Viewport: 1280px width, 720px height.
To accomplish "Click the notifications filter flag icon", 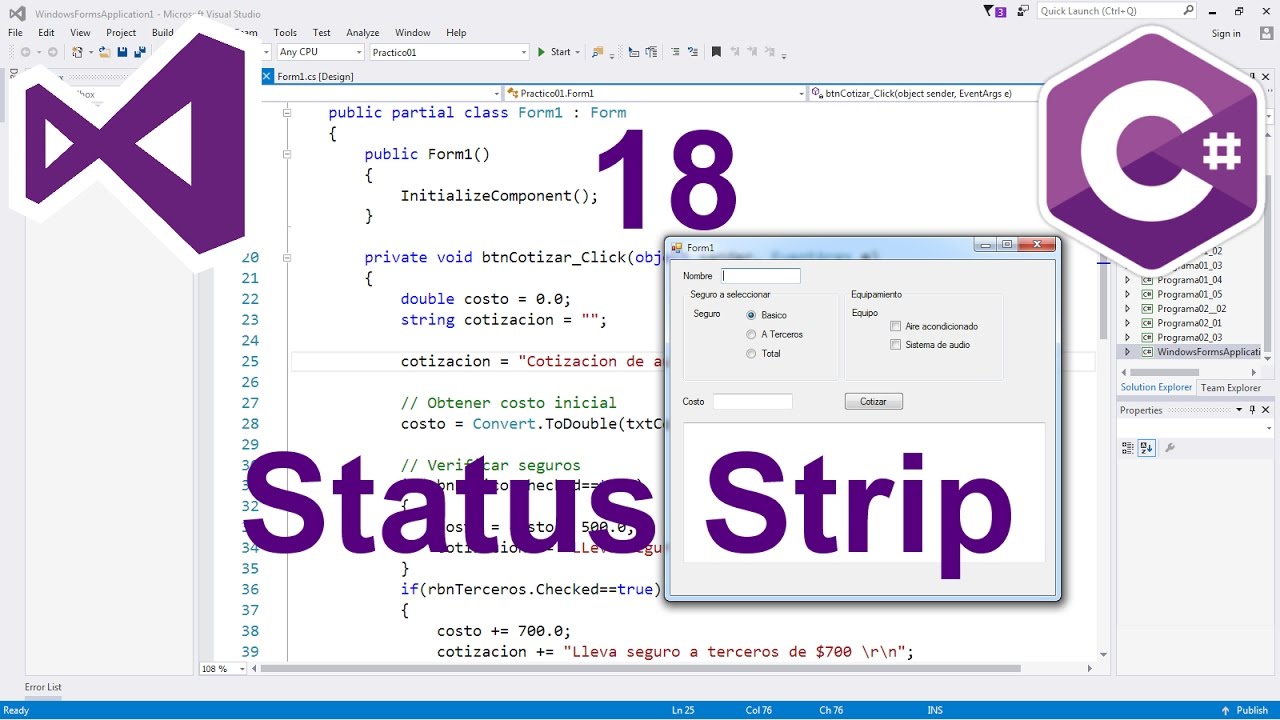I will tap(990, 11).
